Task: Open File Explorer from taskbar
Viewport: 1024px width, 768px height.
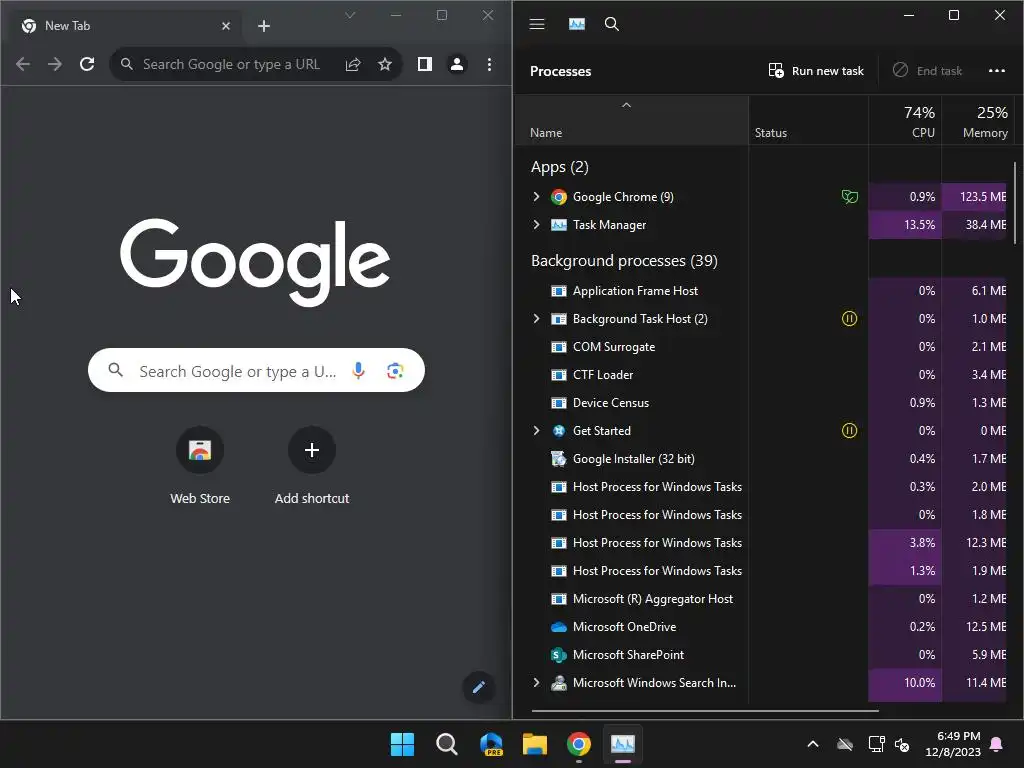Action: coord(535,744)
